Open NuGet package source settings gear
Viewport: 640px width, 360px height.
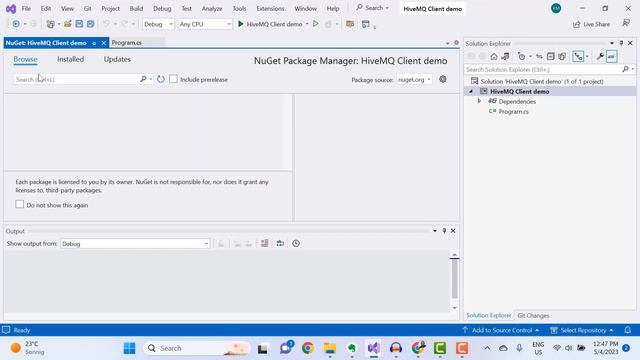(x=443, y=79)
